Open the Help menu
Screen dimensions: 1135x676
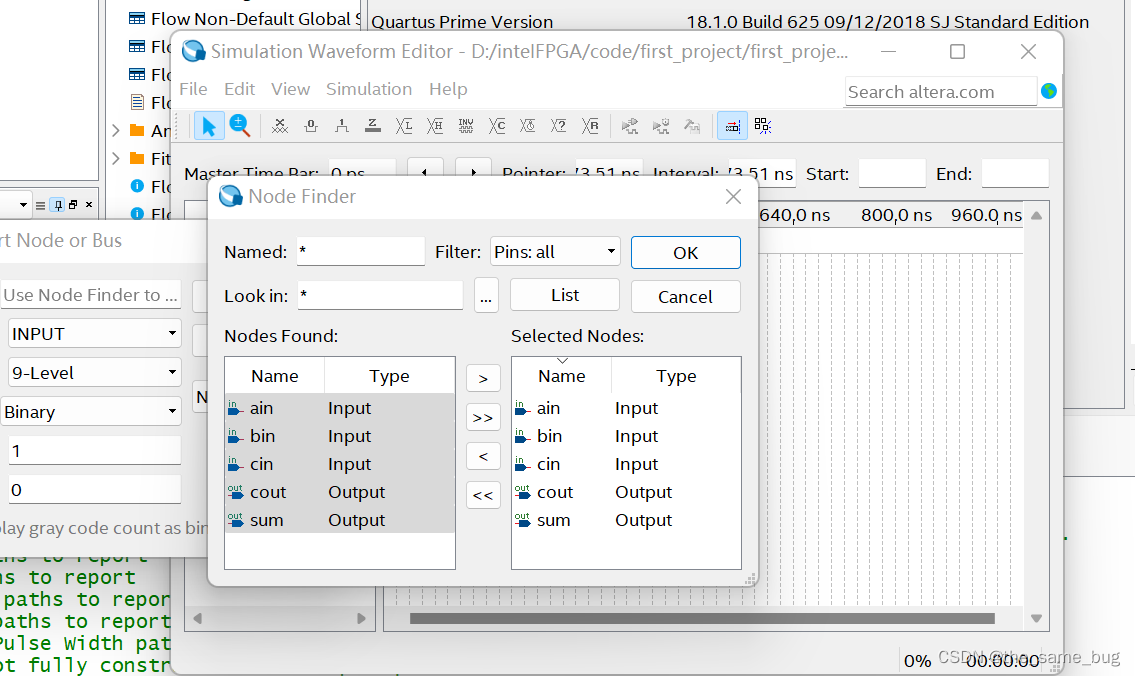click(x=448, y=89)
